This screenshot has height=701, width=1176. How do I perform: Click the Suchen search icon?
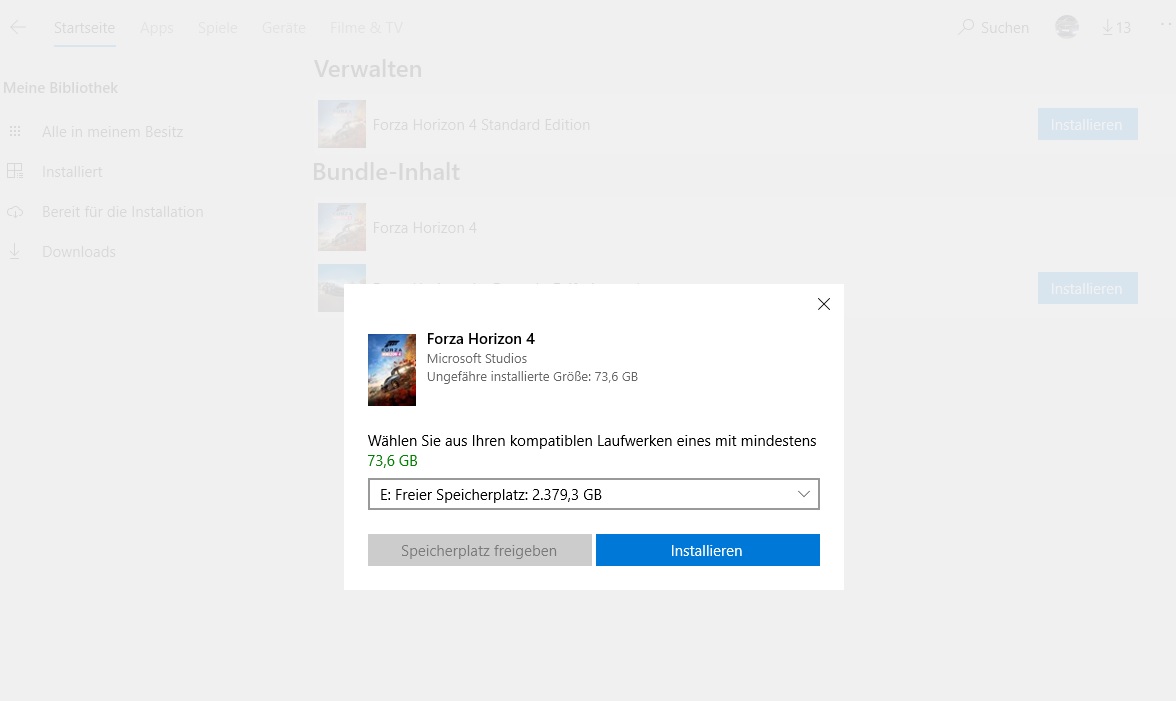tap(966, 28)
